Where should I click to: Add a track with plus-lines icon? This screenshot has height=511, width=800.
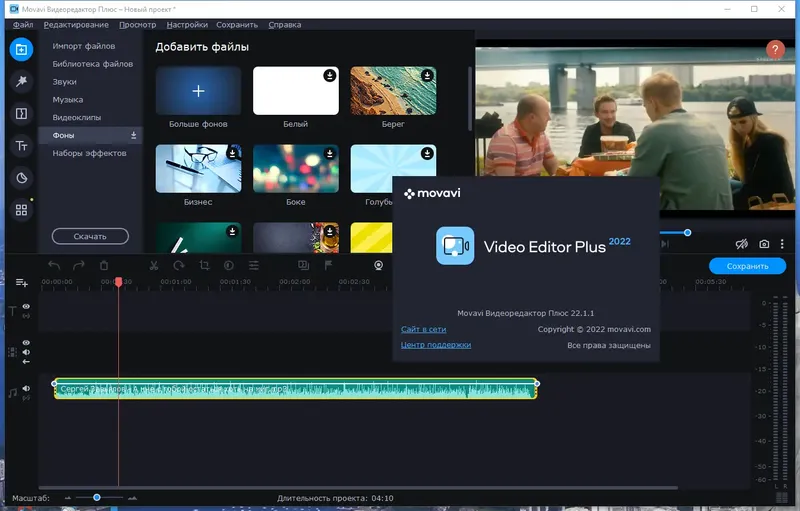[x=21, y=283]
